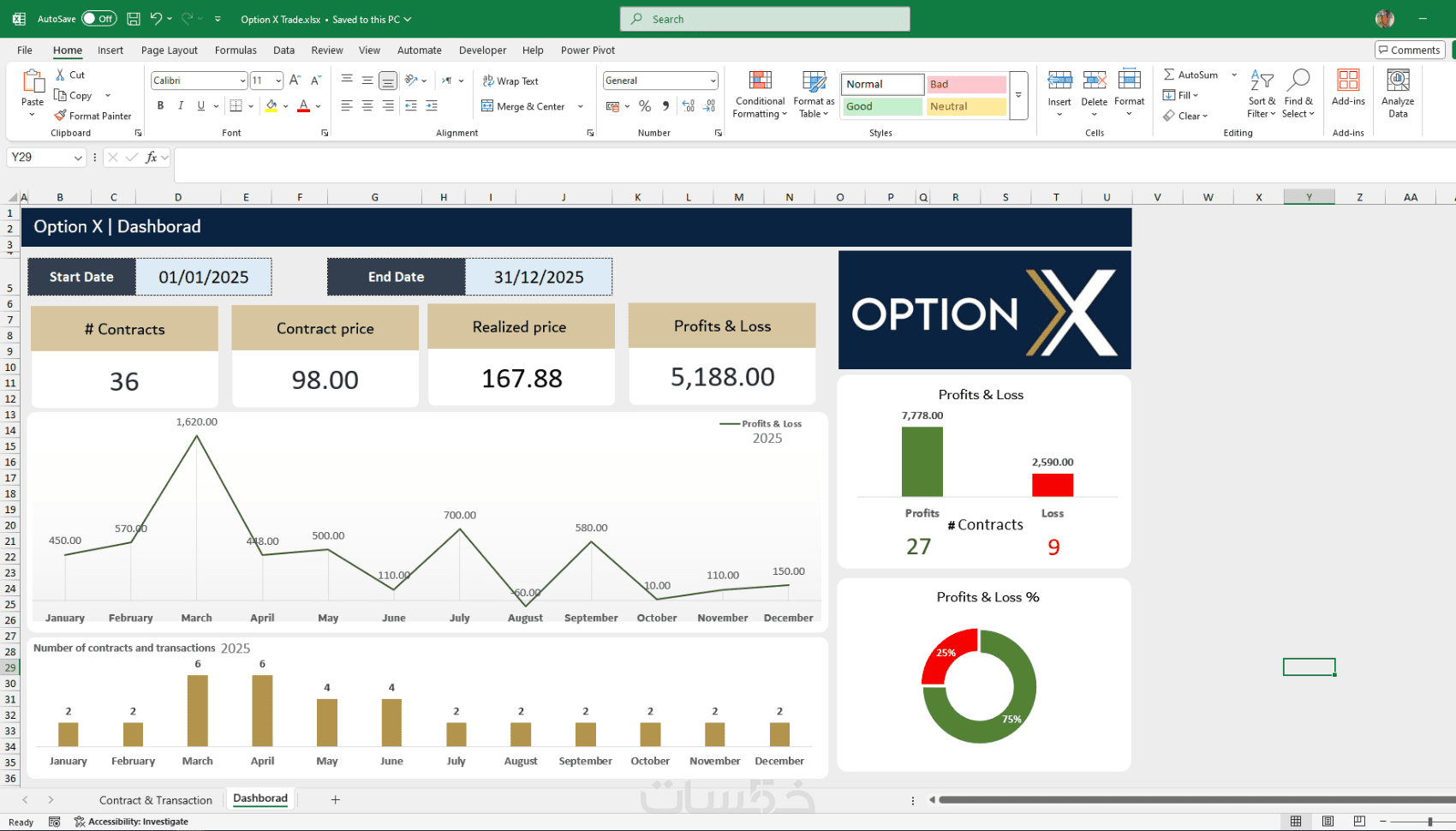Decrease font size with small A icon

316,81
